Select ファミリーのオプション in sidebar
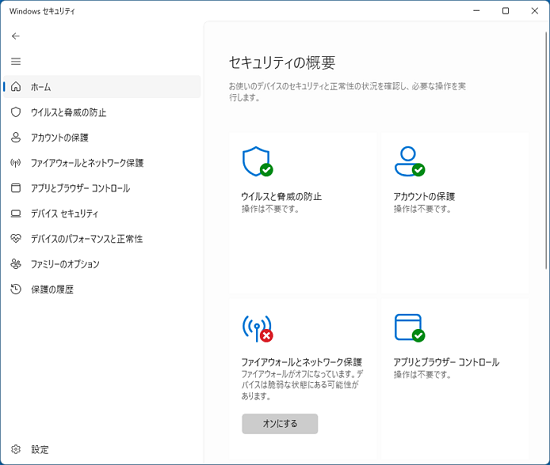 tap(102, 264)
